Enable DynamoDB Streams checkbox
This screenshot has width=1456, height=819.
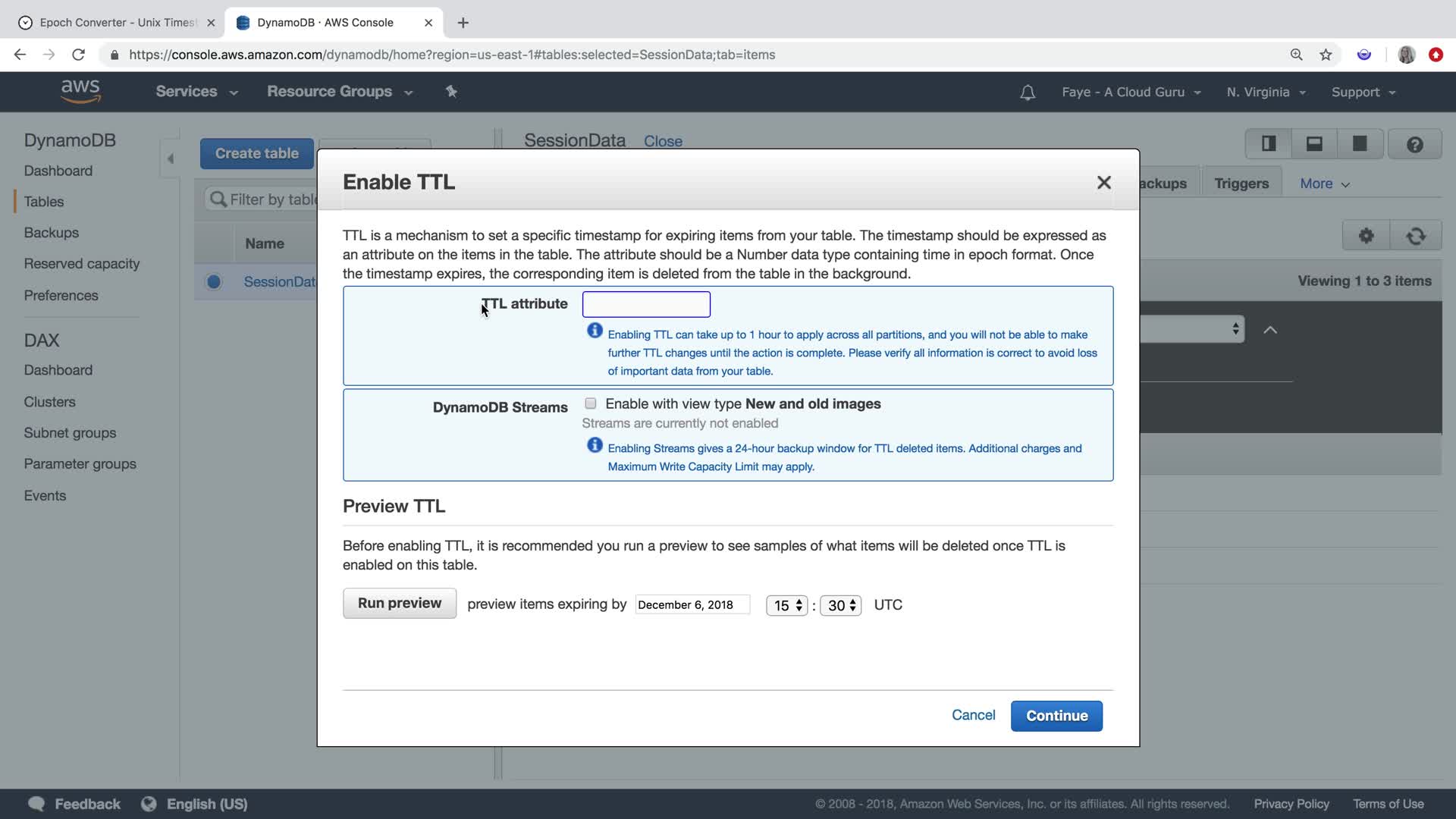(591, 403)
